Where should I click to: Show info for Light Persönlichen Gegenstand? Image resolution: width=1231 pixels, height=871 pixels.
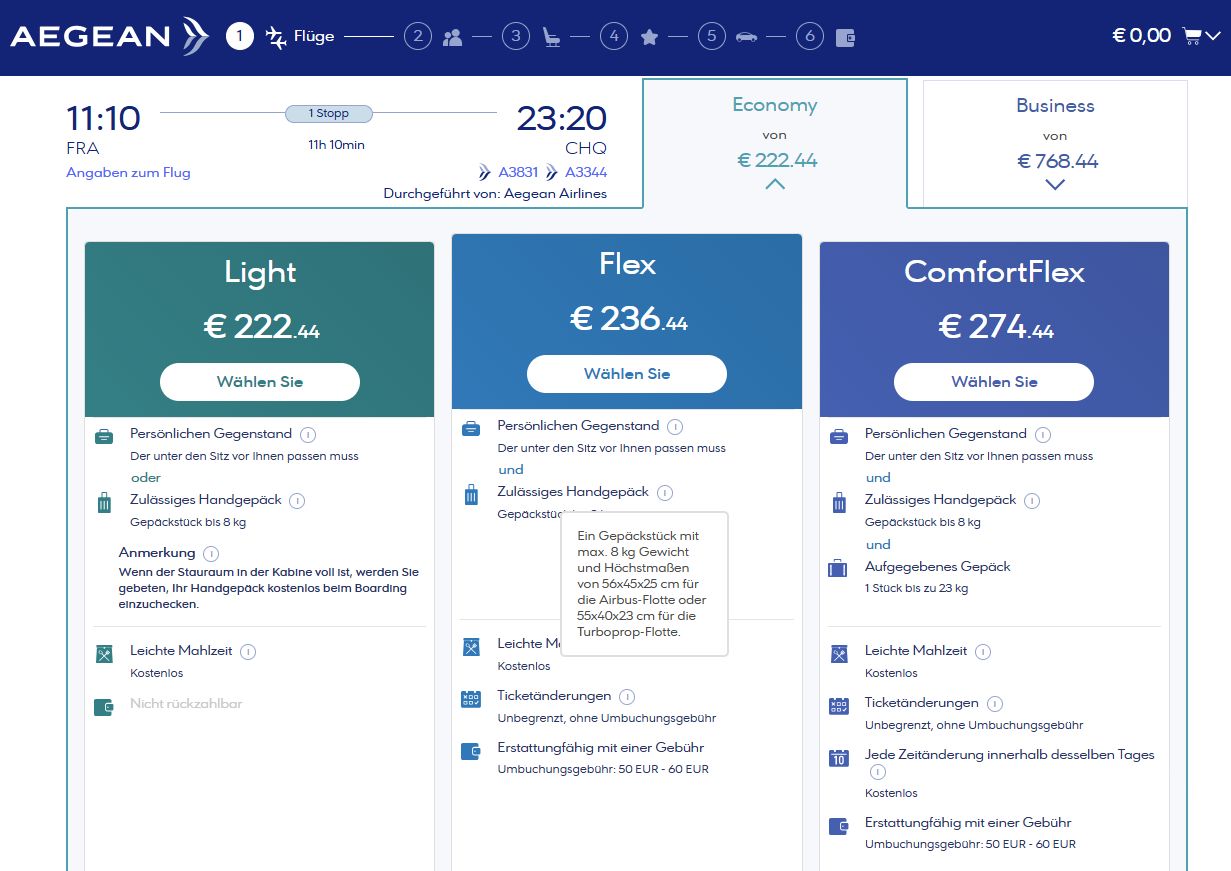(308, 434)
